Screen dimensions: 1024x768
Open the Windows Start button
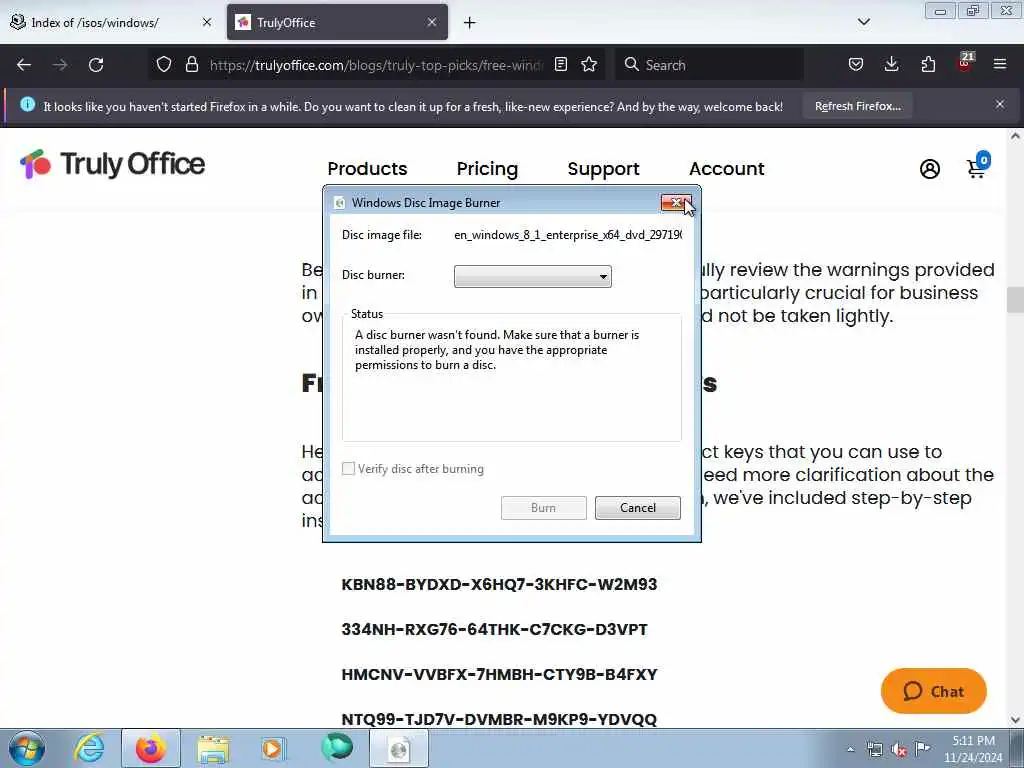click(27, 748)
